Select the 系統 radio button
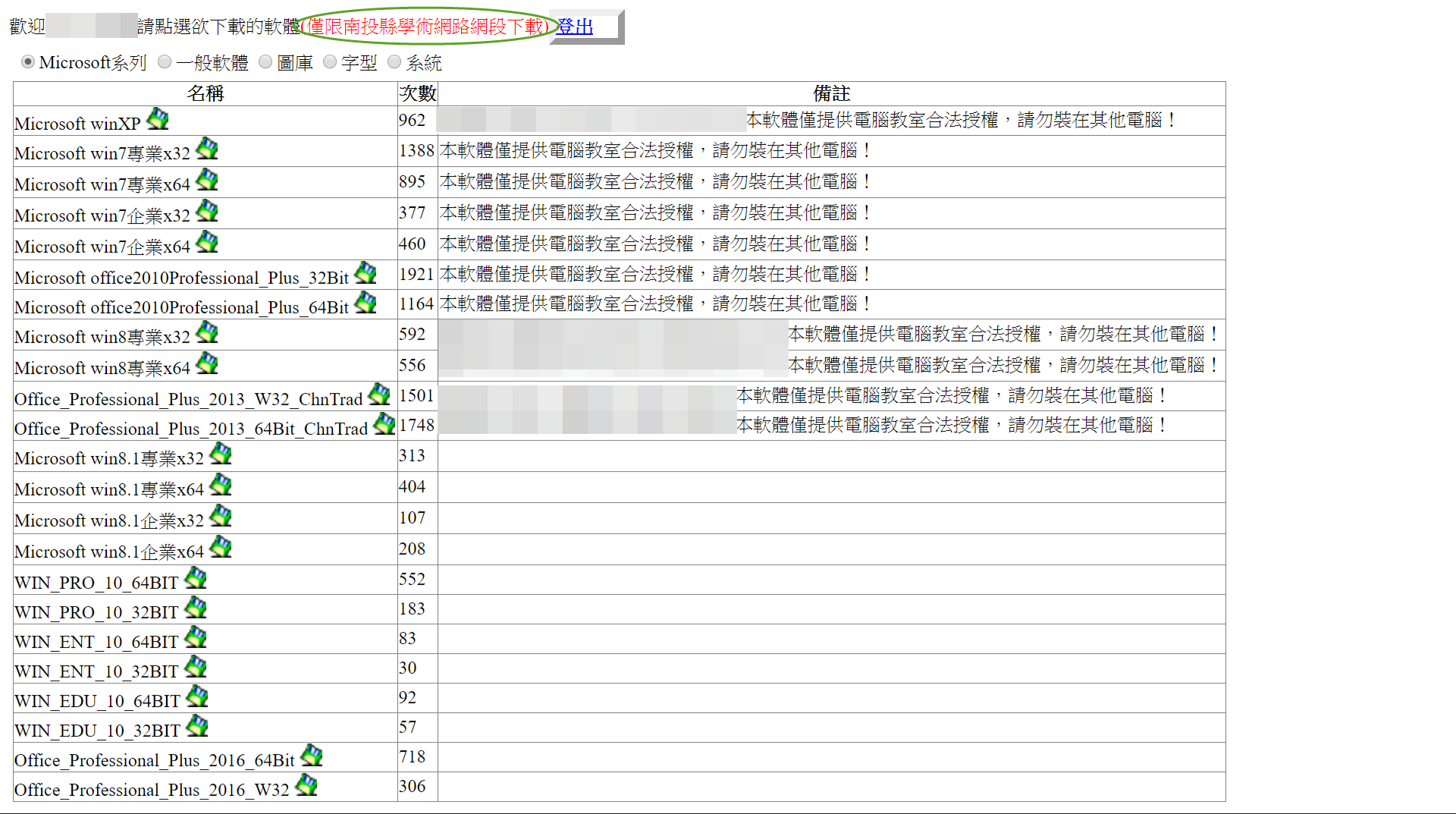 [x=394, y=62]
